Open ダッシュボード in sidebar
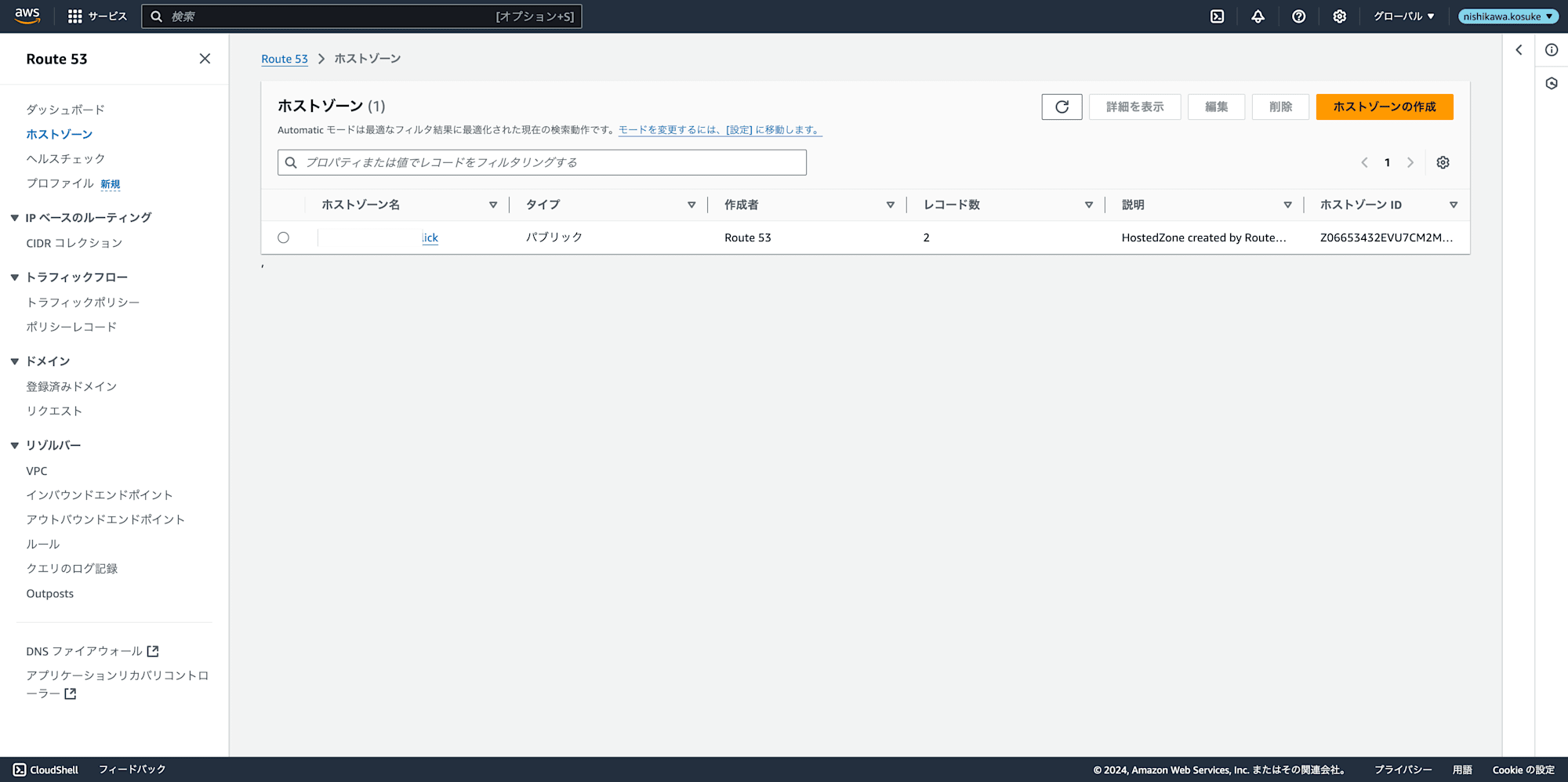Screen dimensions: 1568x782 [x=65, y=110]
